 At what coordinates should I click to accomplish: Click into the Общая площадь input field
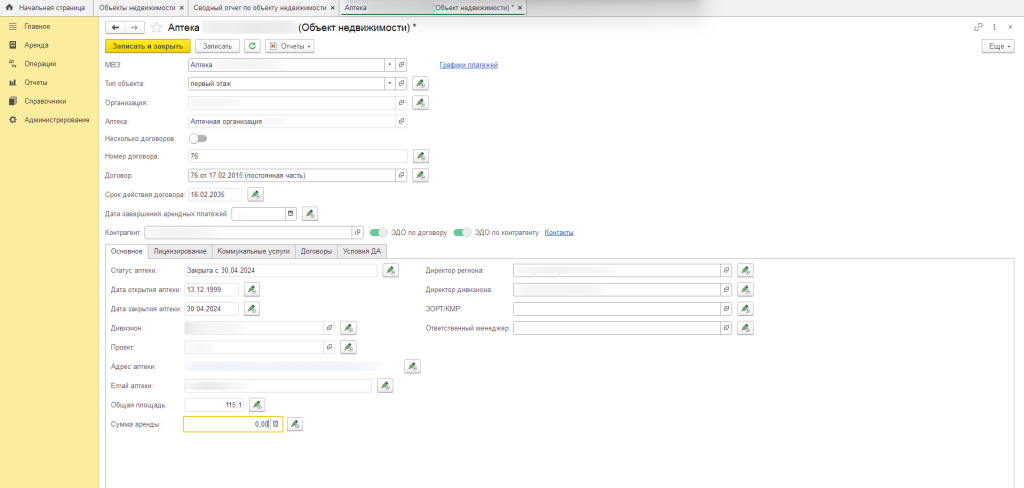click(x=214, y=404)
